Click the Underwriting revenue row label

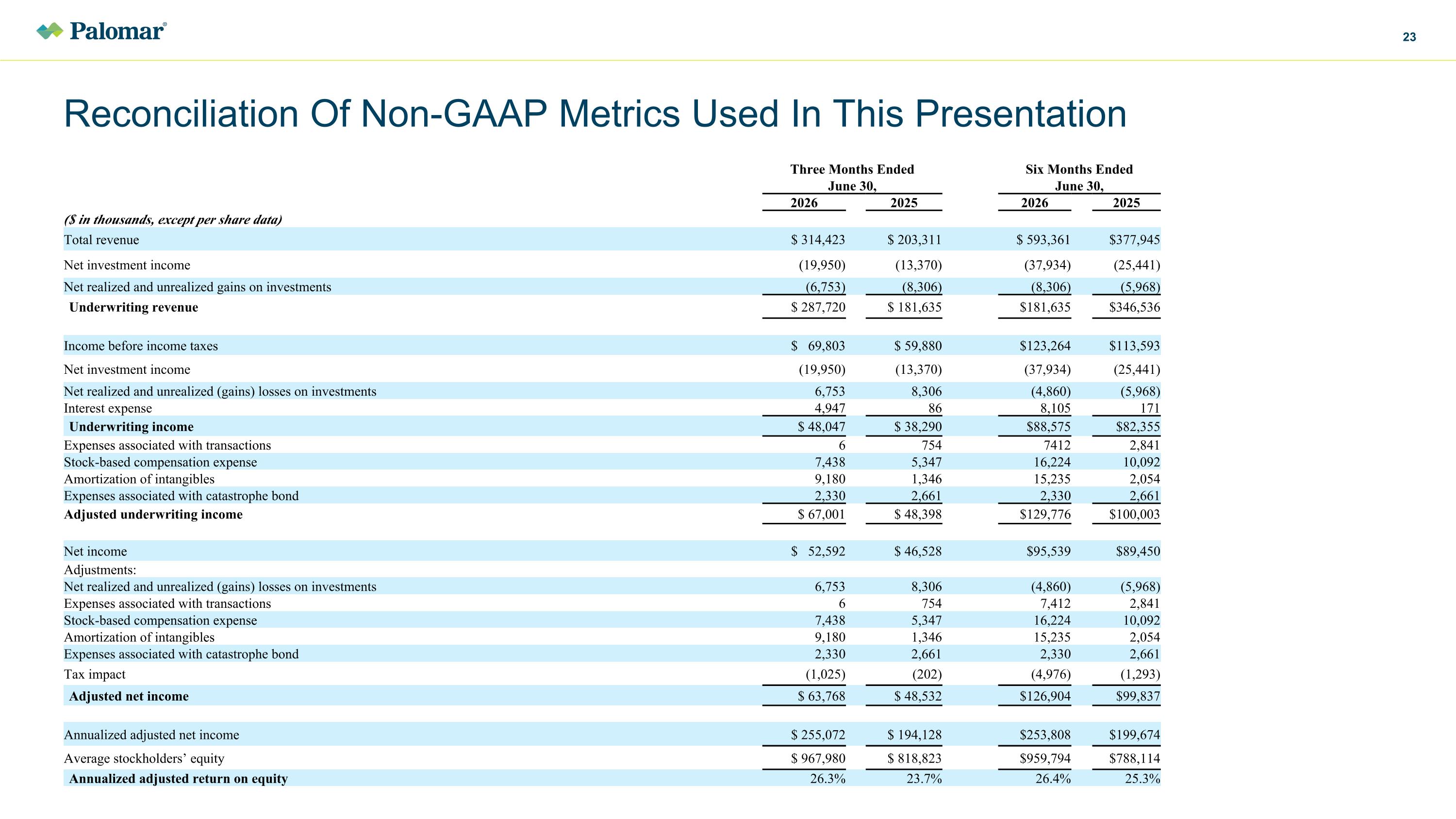pyautogui.click(x=133, y=307)
